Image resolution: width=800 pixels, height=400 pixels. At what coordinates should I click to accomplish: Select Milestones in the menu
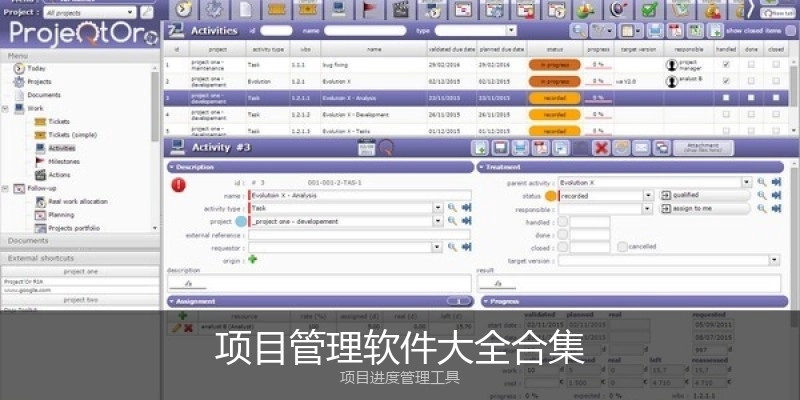click(x=64, y=162)
